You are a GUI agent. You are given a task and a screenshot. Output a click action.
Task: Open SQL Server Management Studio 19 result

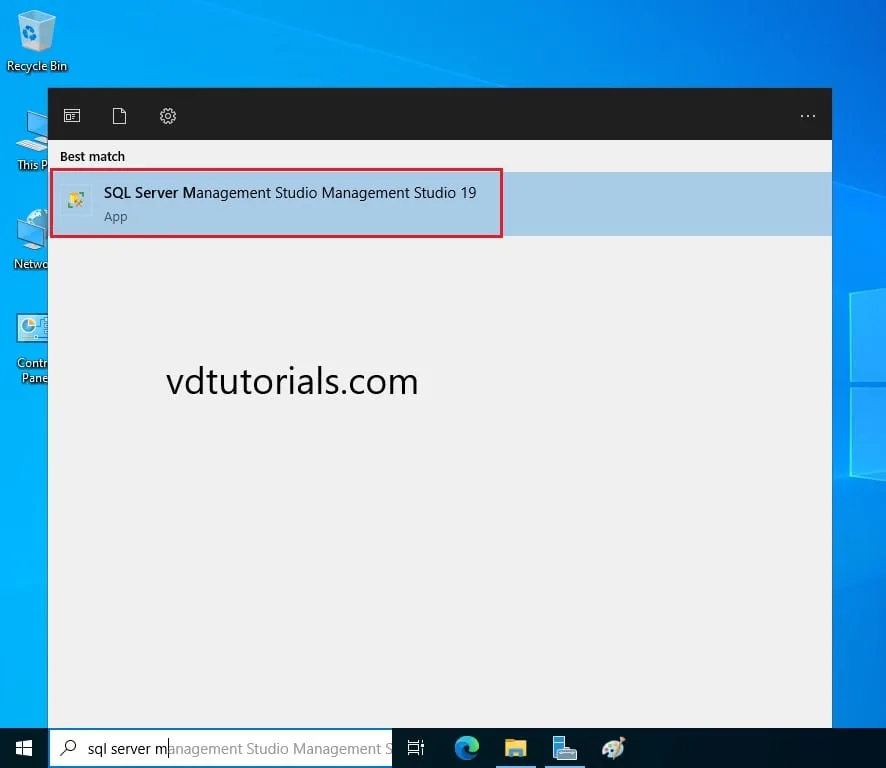[x=290, y=194]
